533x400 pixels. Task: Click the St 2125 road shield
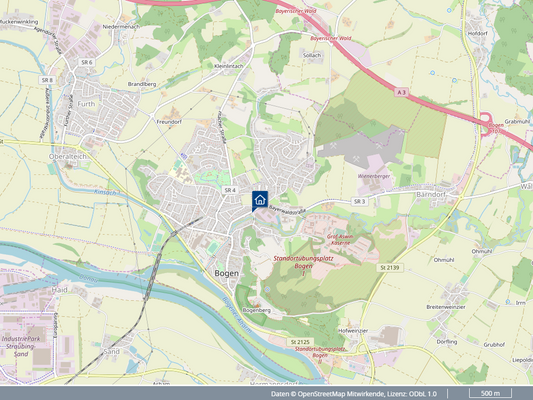click(x=300, y=342)
